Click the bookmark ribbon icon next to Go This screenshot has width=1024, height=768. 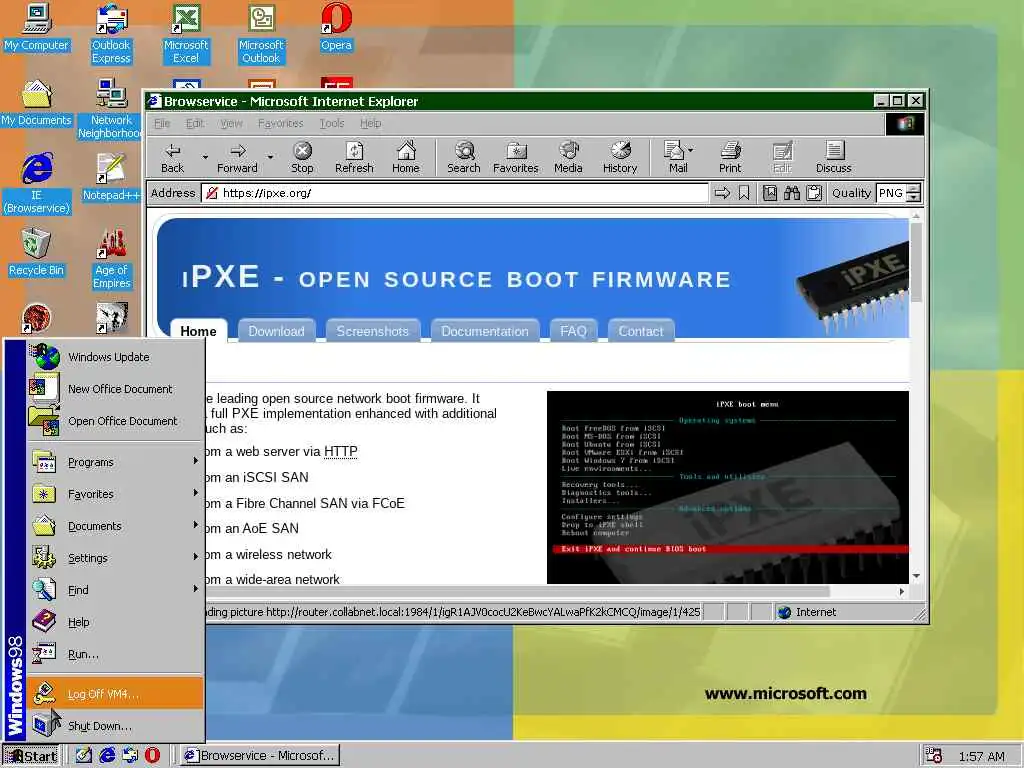(x=744, y=193)
